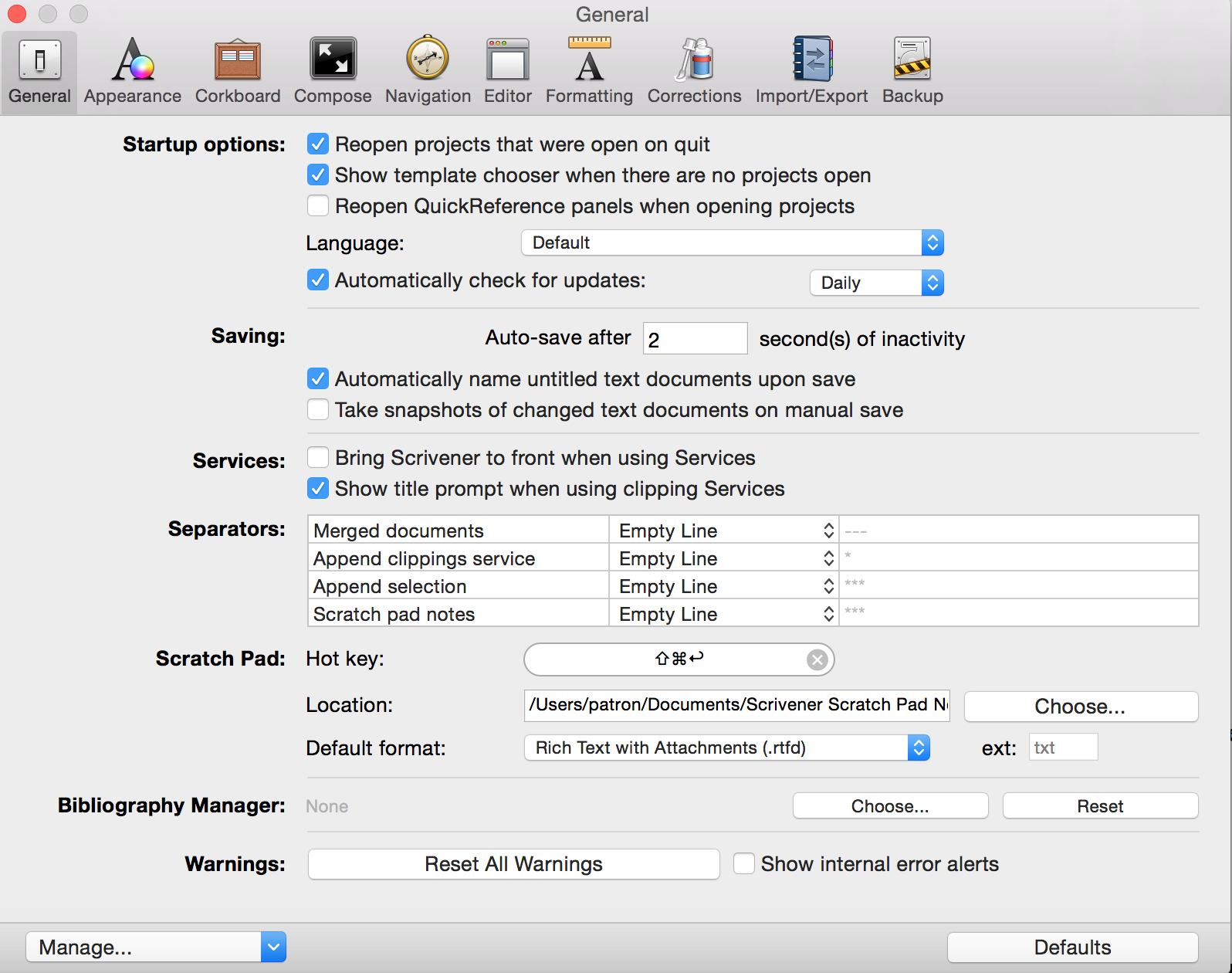Click the Reset All Warnings button
The image size is (1232, 973).
(x=513, y=864)
